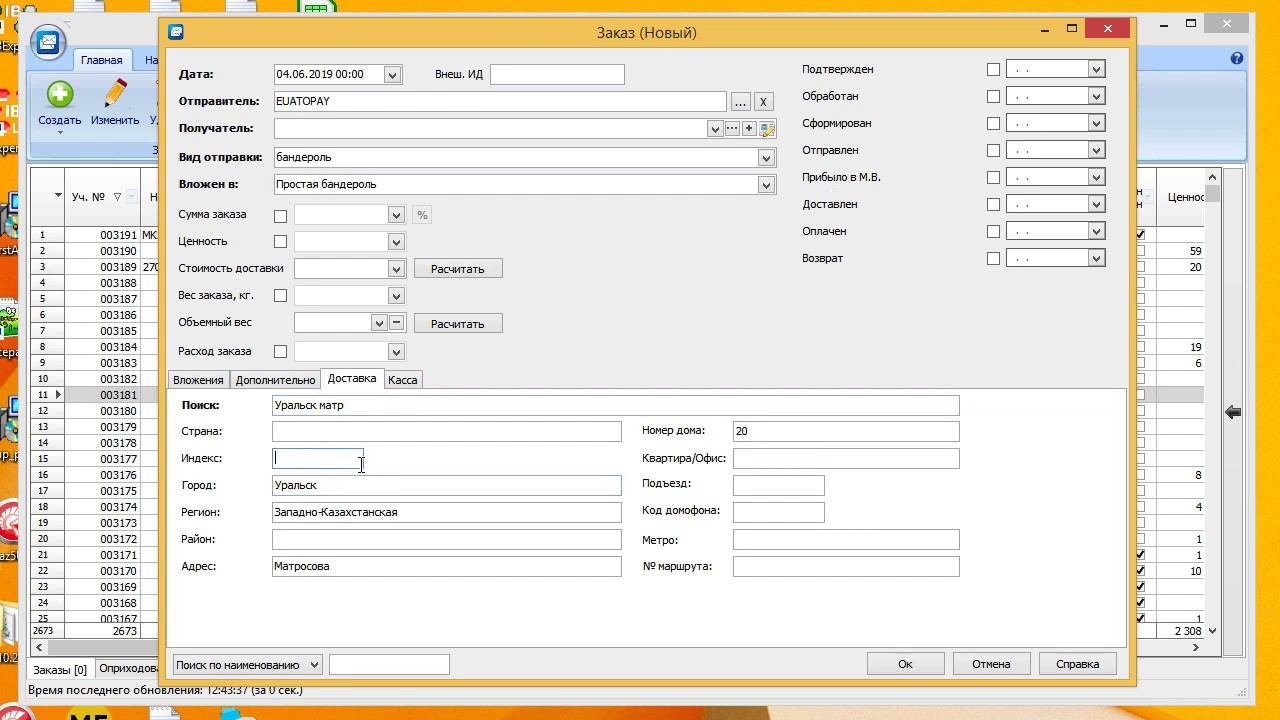Click Расчитать next to Стоимость доставки
The image size is (1280, 720).
coord(458,269)
